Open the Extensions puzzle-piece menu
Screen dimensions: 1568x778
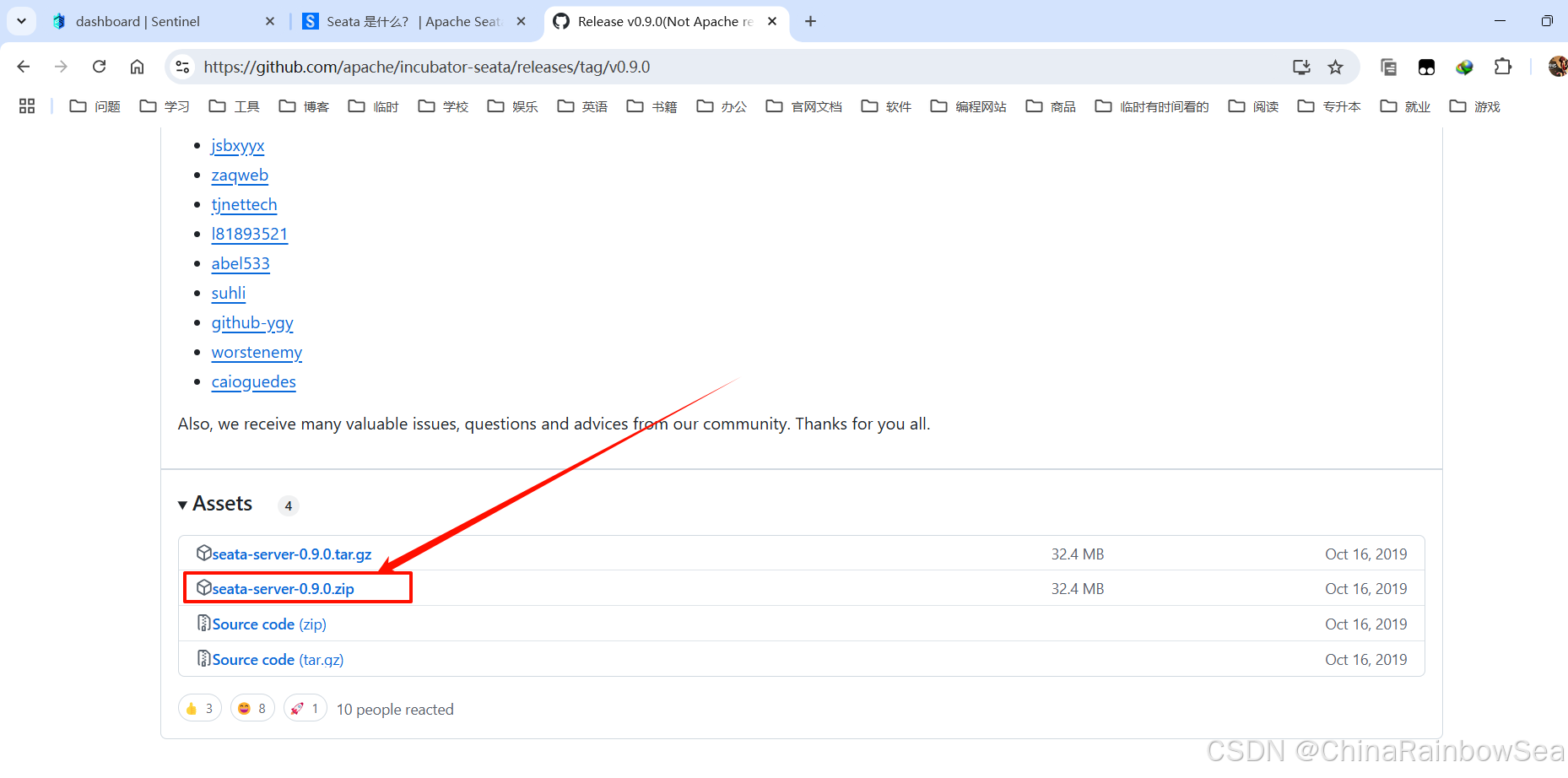(x=1504, y=67)
